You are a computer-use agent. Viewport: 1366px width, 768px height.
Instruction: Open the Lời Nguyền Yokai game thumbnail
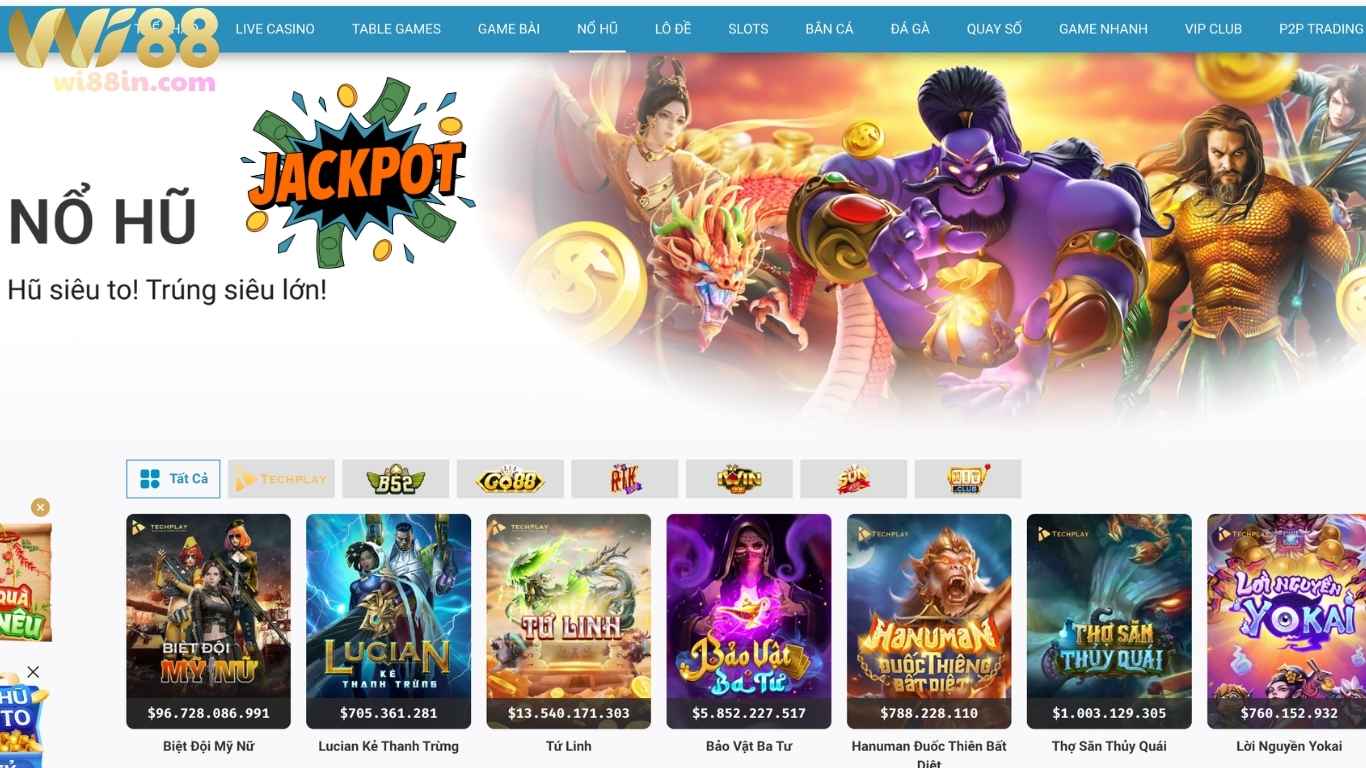click(1286, 621)
